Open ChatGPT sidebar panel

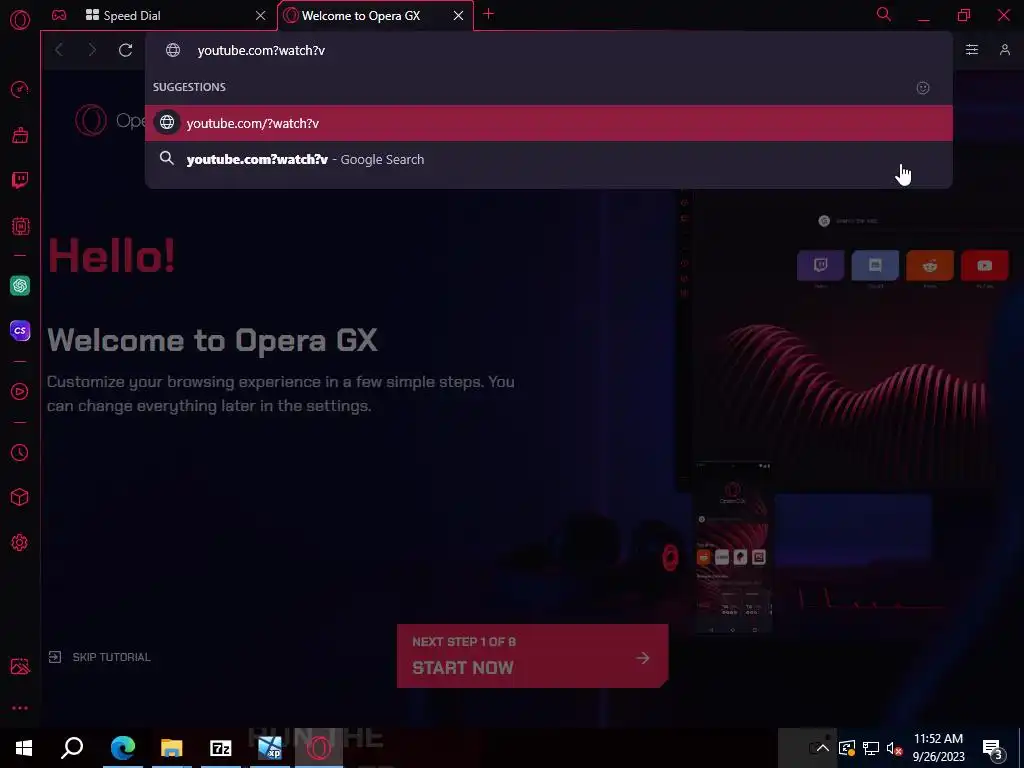click(20, 285)
